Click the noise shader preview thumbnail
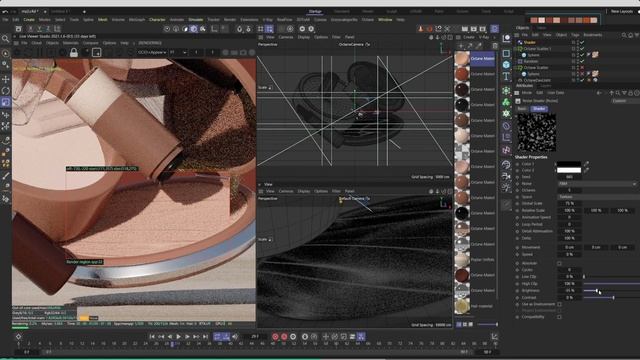The width and height of the screenshot is (640, 360). click(537, 132)
